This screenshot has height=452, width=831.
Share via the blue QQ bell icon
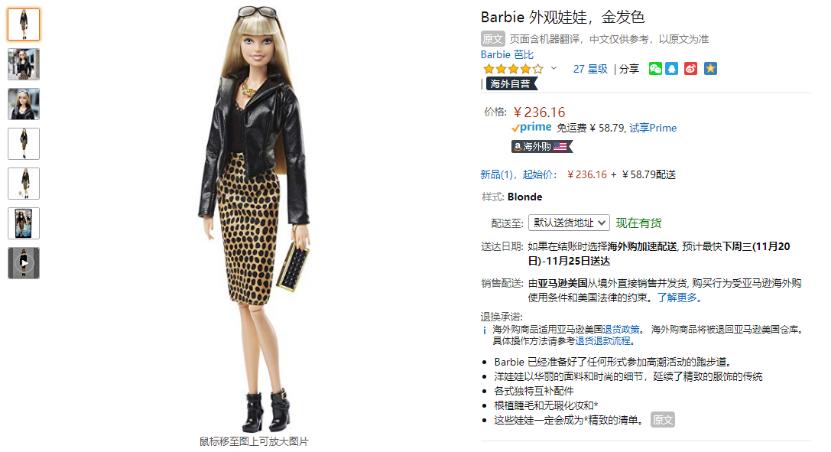[671, 69]
